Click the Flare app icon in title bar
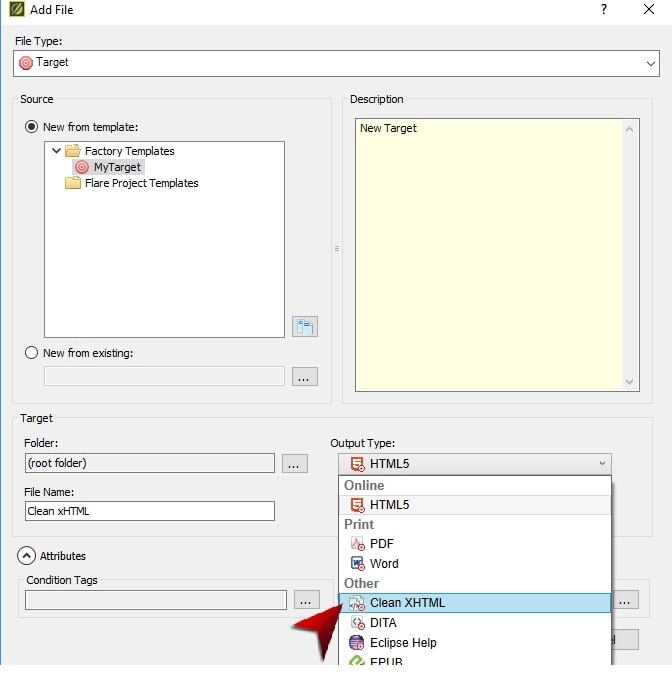Image resolution: width=672 pixels, height=681 pixels. [x=17, y=9]
